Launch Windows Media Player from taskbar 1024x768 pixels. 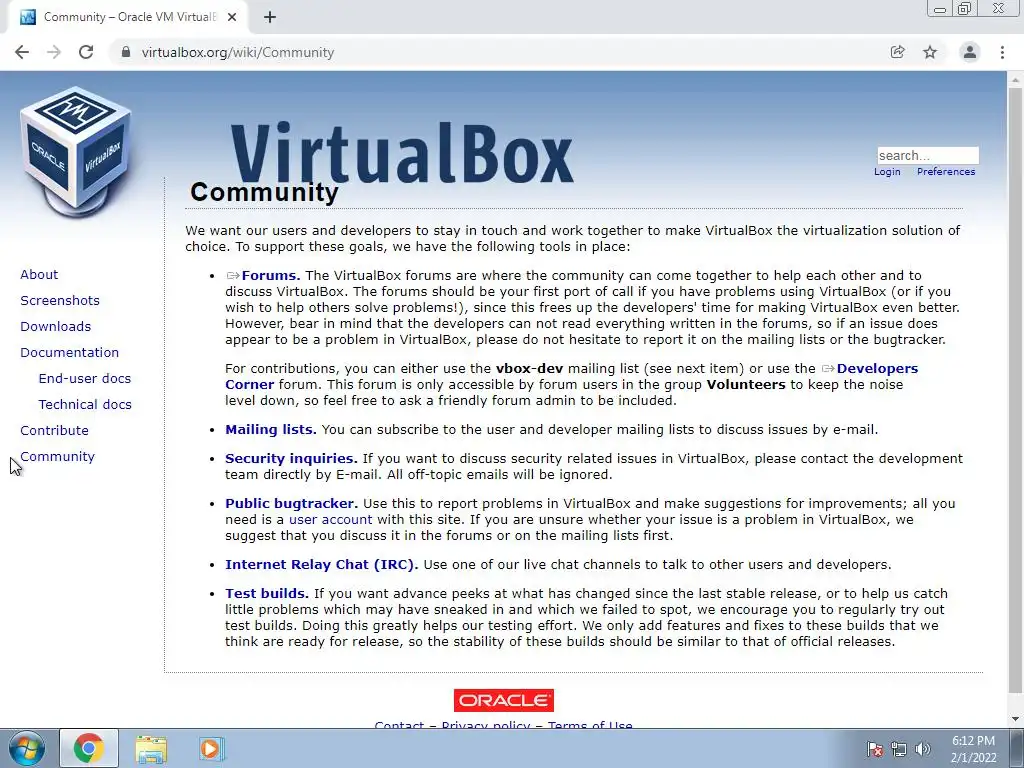212,748
